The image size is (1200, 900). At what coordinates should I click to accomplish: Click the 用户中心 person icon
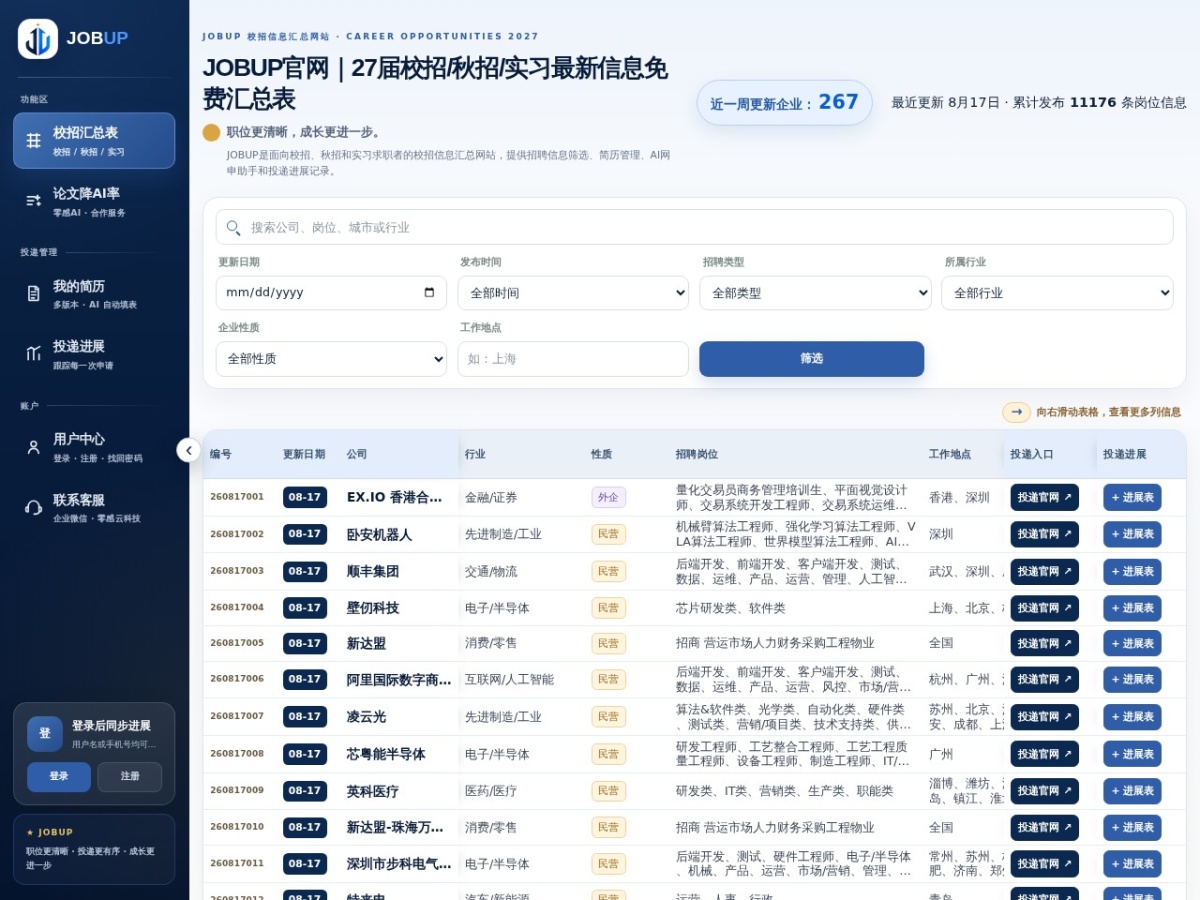pos(34,447)
